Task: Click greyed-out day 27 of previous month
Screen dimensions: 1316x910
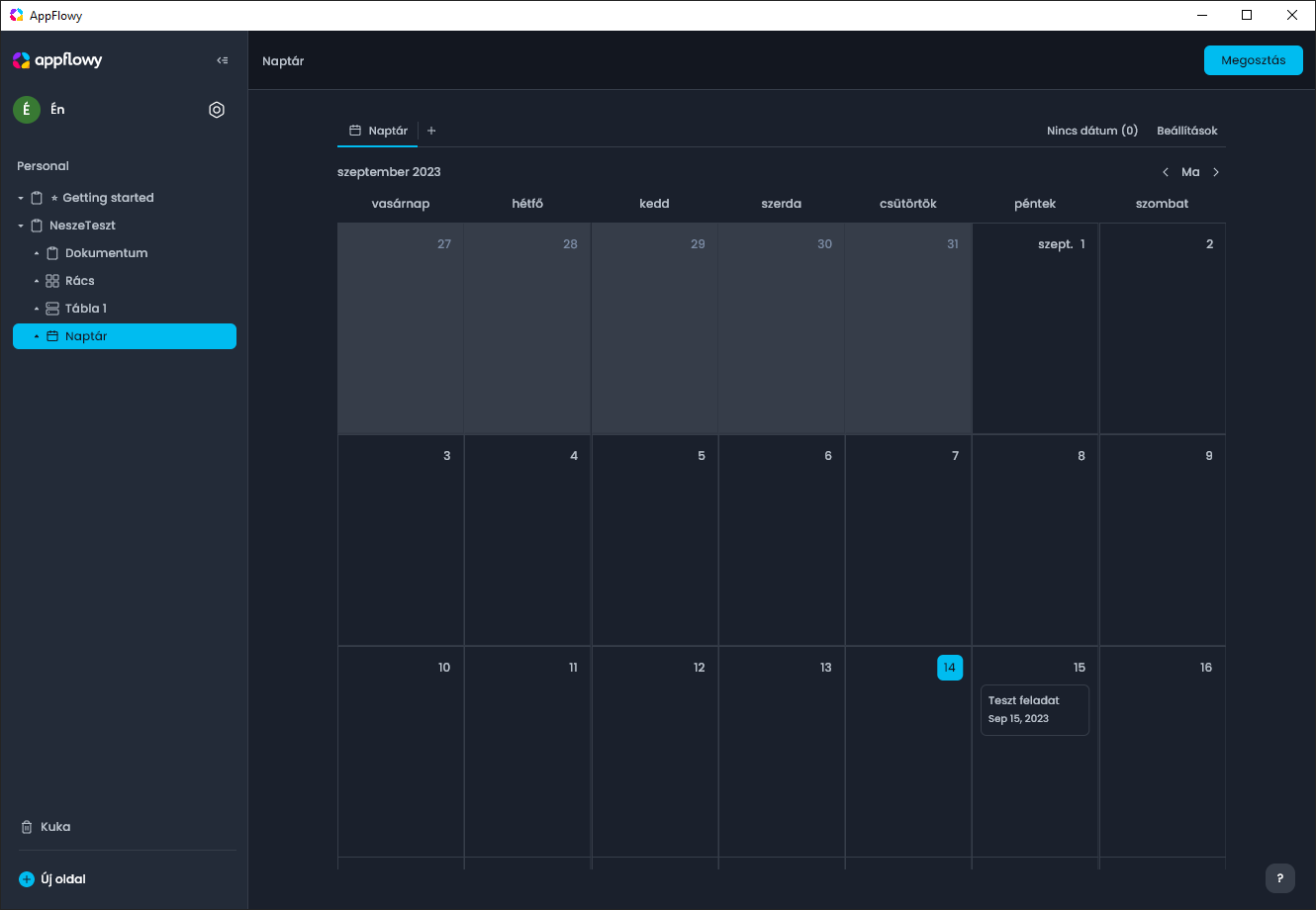Action: 444,244
